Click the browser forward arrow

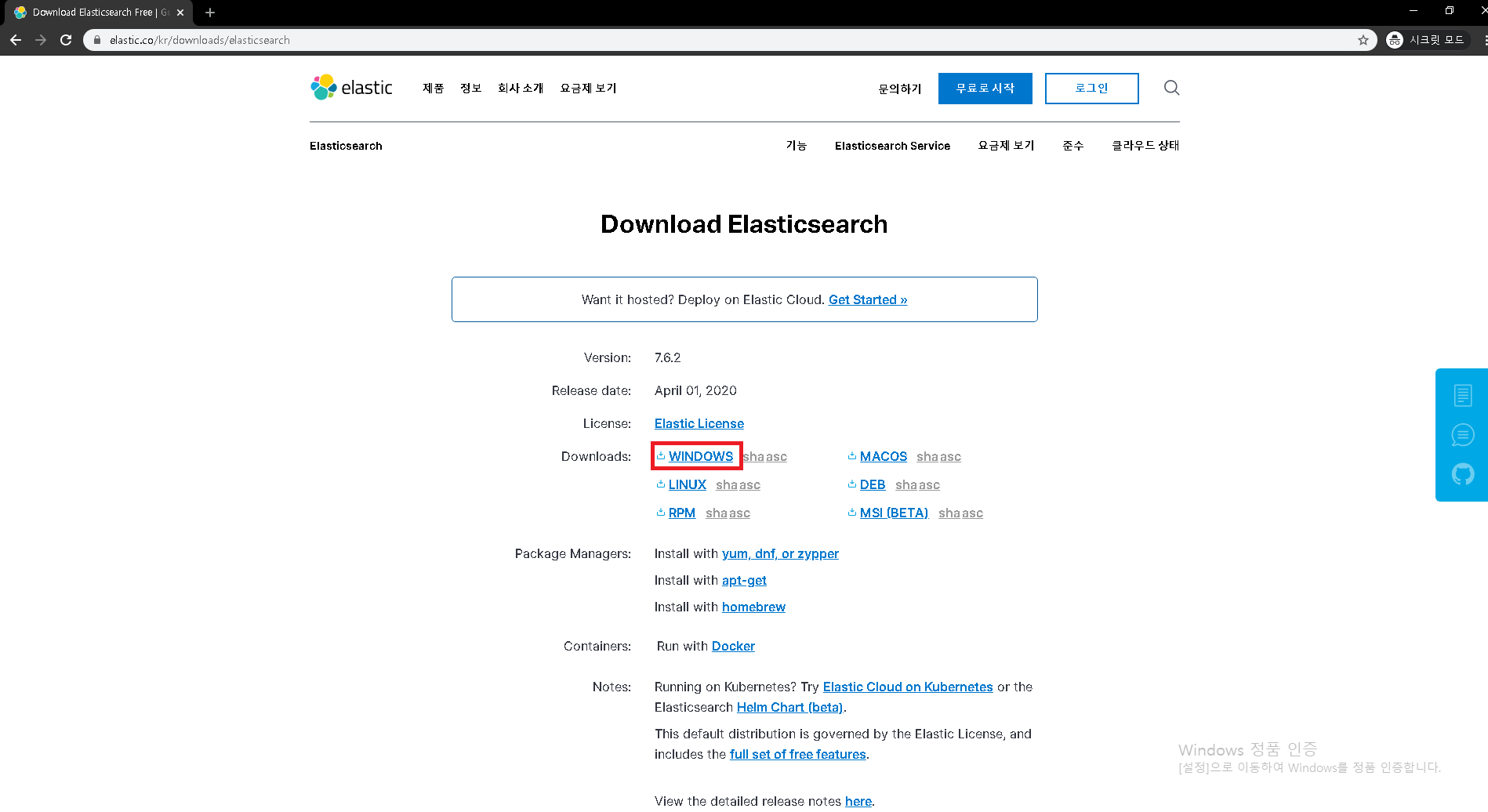41,40
